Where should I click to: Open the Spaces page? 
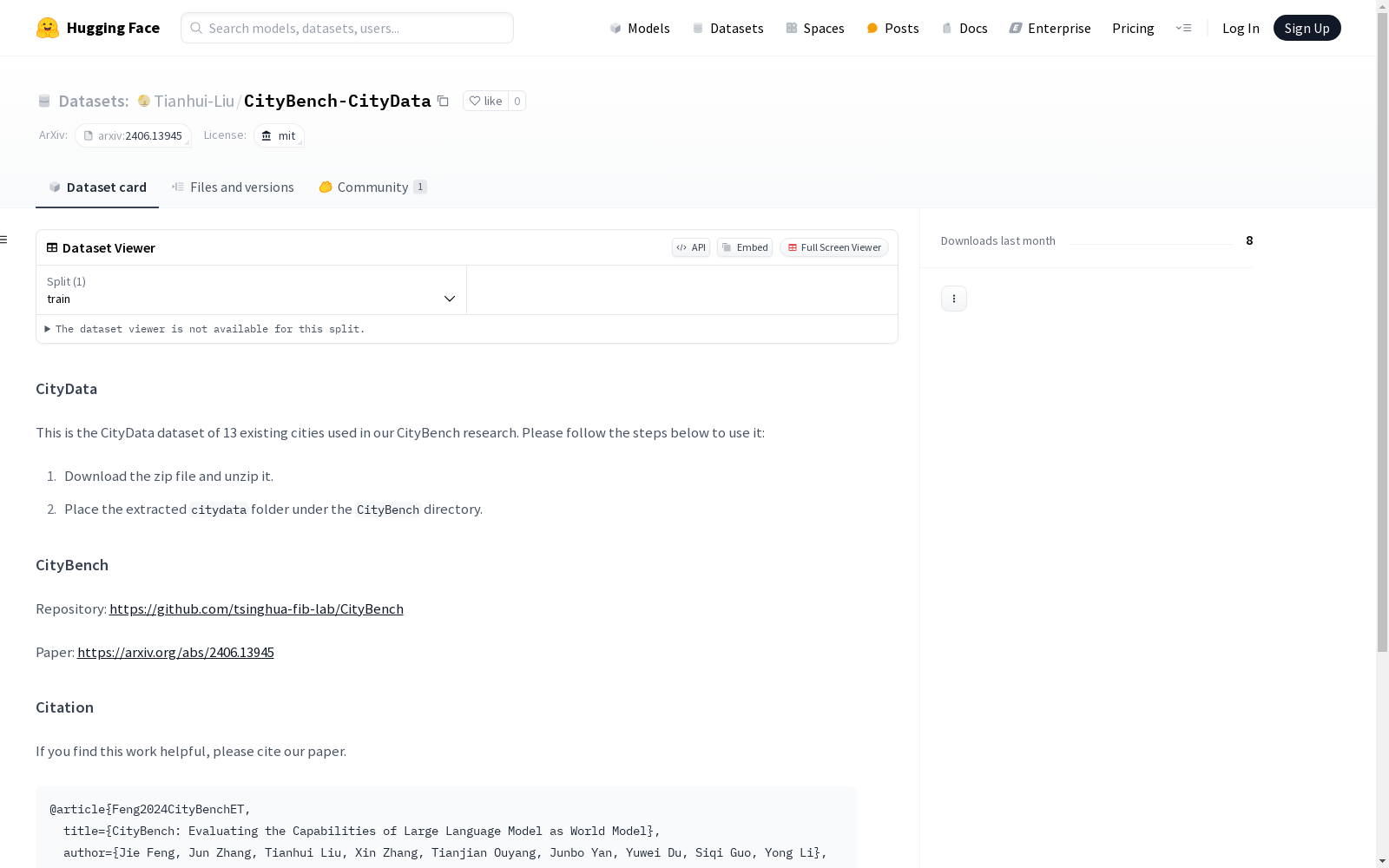coord(815,28)
